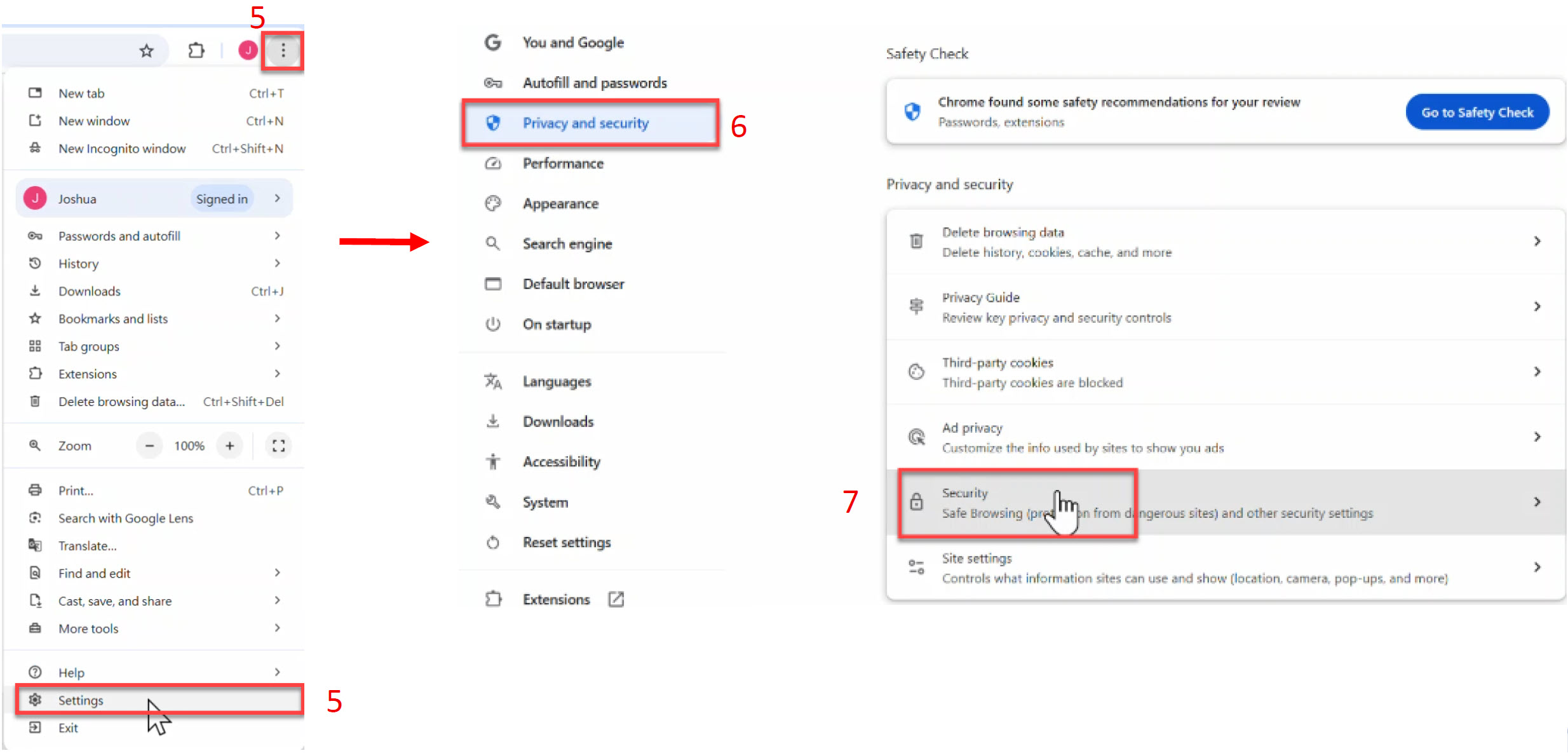The image size is (1568, 753).
Task: Open Site settings chevron row
Action: point(1536,567)
